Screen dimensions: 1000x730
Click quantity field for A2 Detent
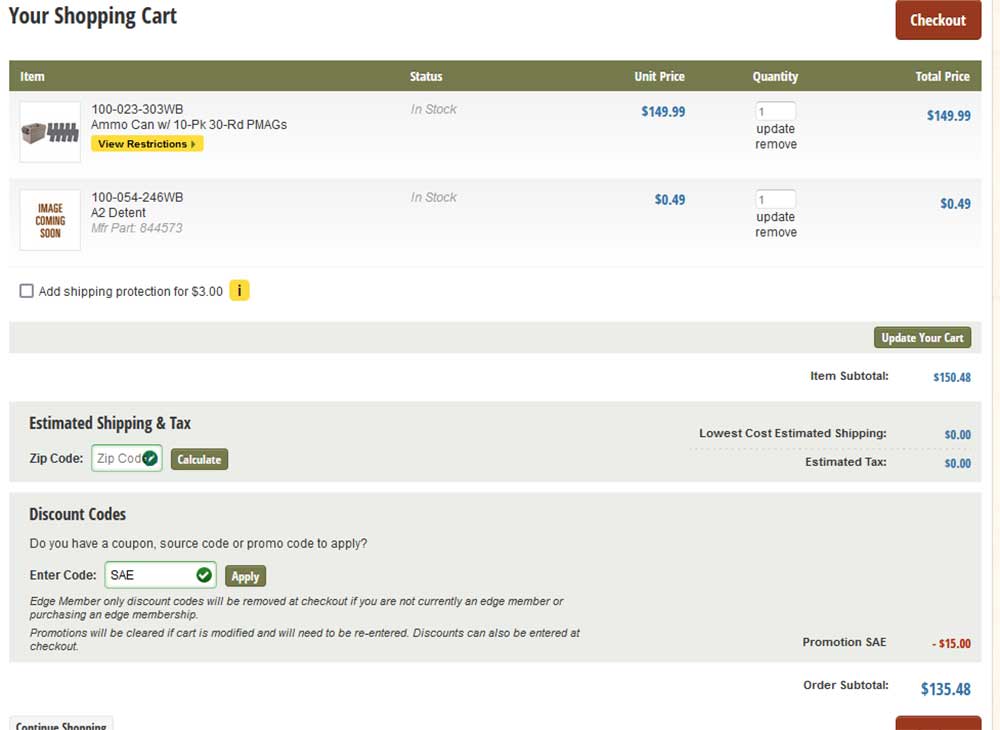pos(775,200)
